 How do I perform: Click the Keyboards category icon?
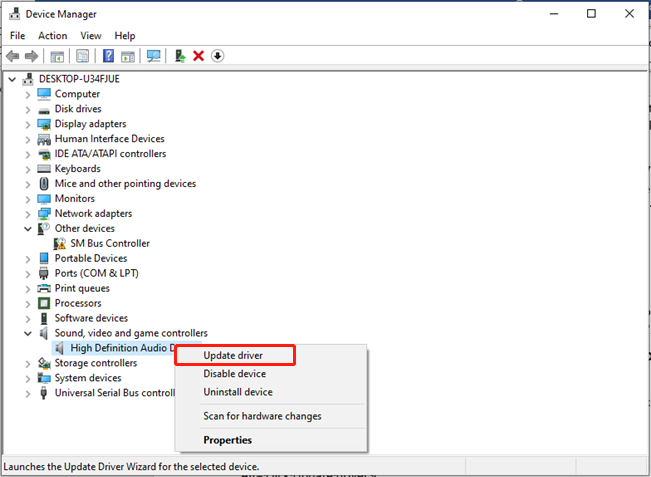pos(44,169)
